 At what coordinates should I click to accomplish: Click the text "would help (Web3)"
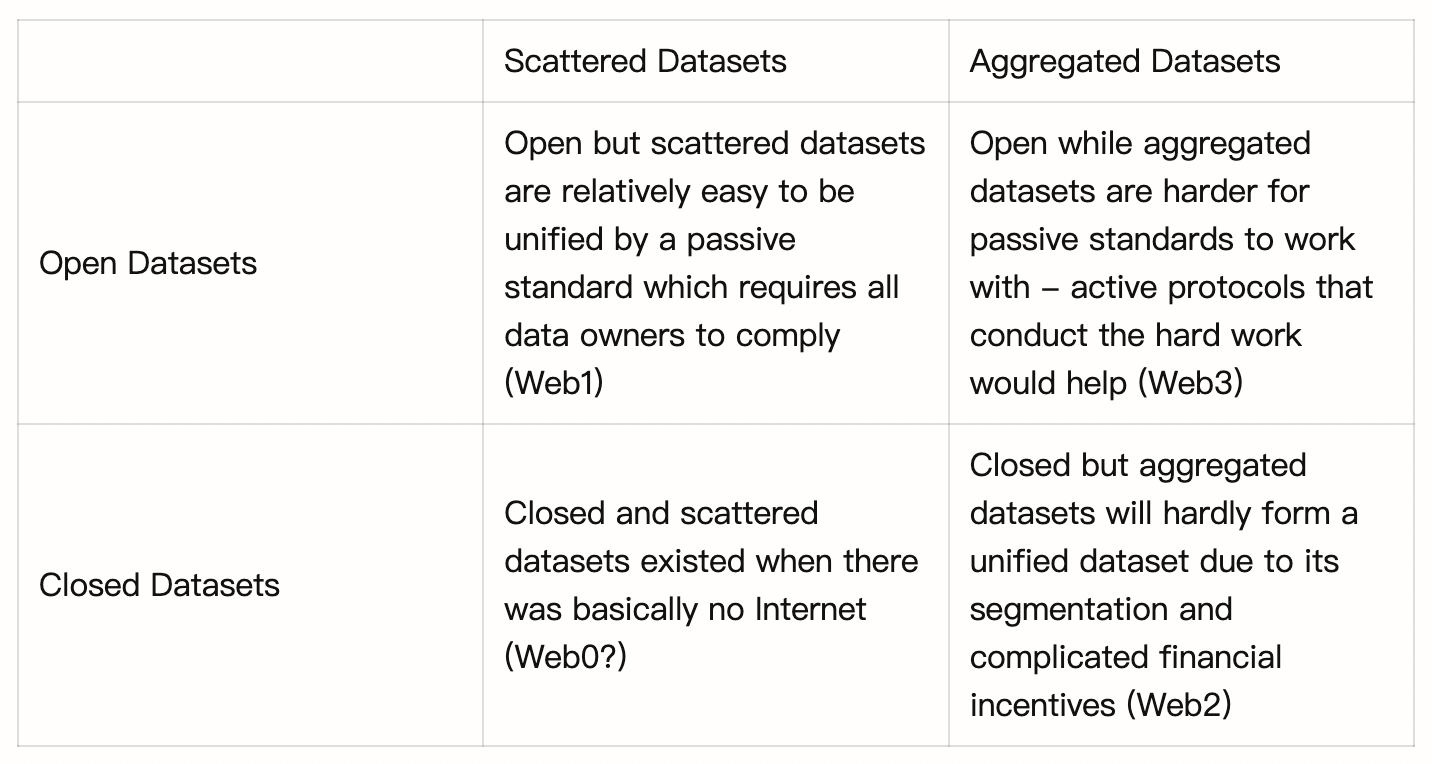click(x=1105, y=383)
